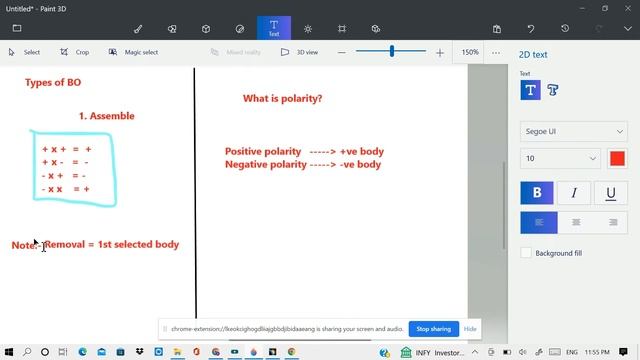This screenshot has width=640, height=360.
Task: Click the "1. Assemble" text
Action: [107, 116]
